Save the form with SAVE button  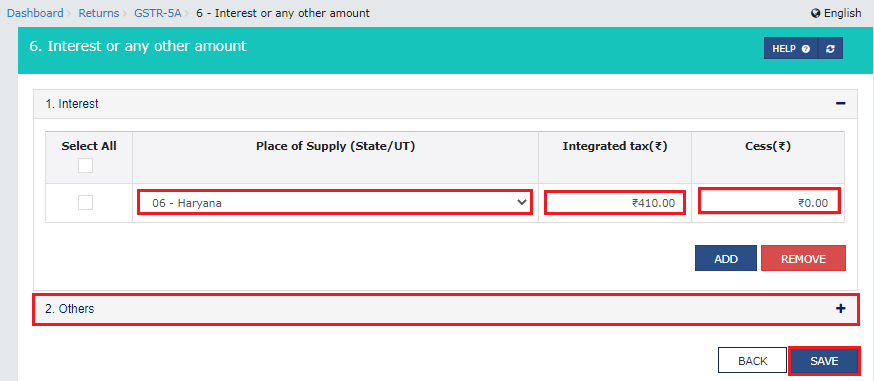coord(824,361)
